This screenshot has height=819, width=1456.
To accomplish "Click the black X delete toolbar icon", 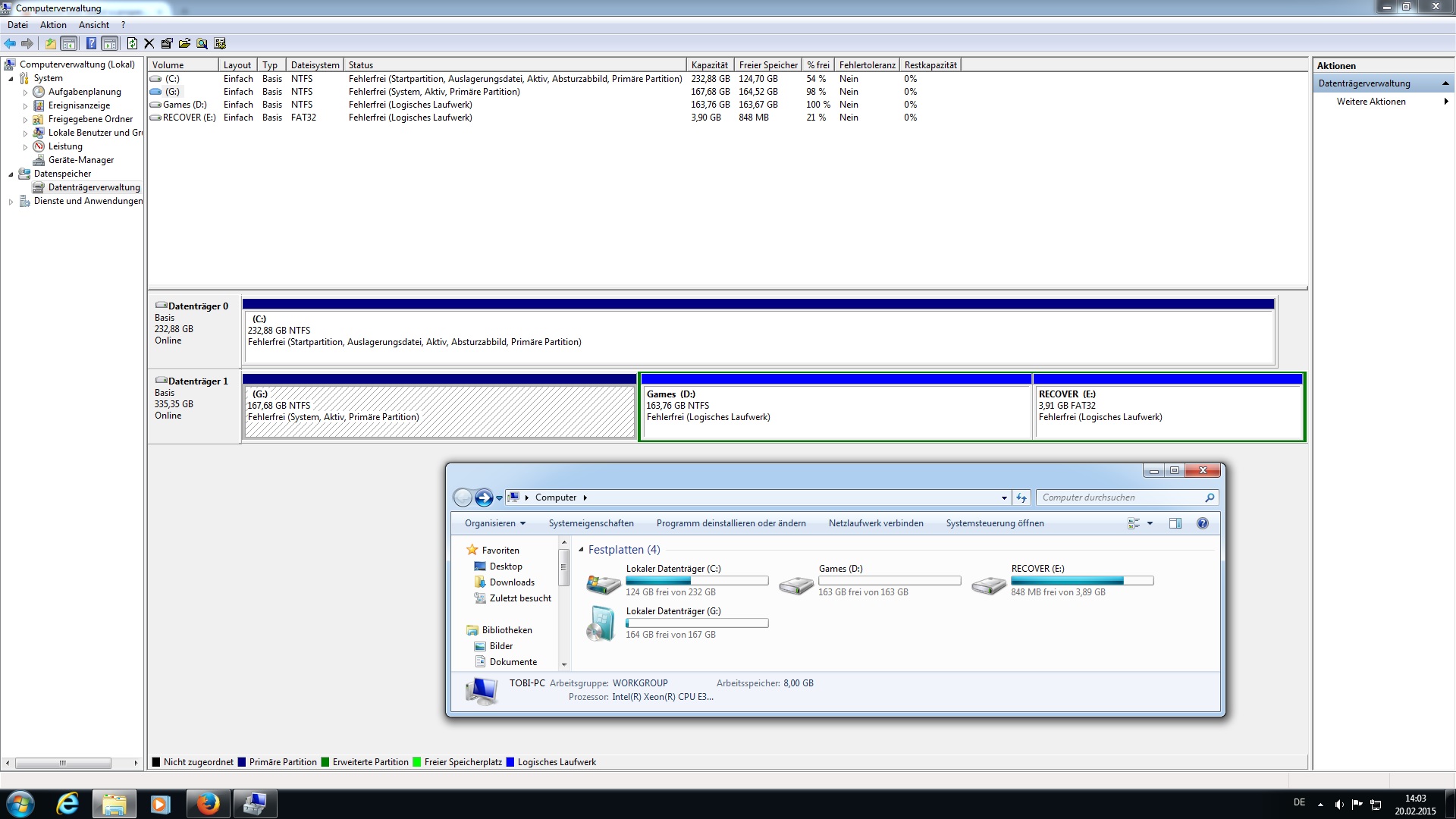I will tap(149, 43).
